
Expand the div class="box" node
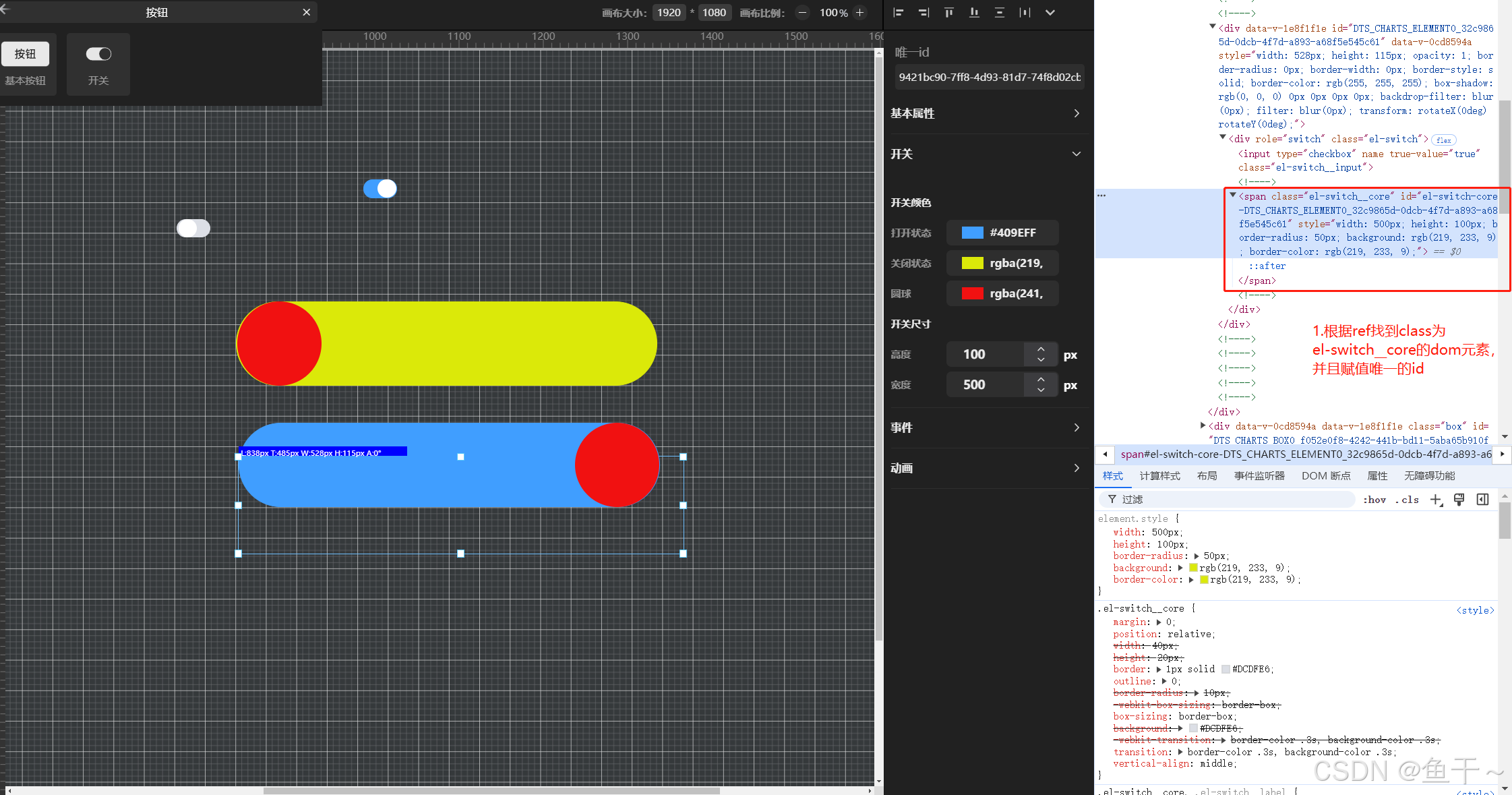coord(1203,425)
